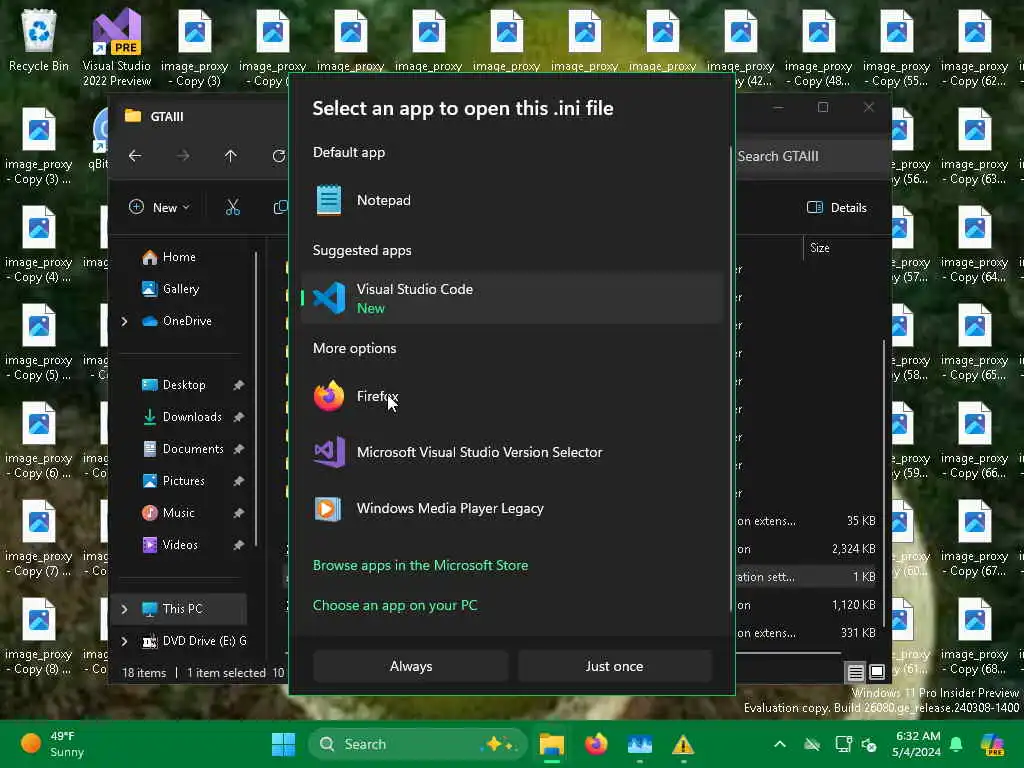This screenshot has width=1024, height=768.
Task: Select the file sized 35 KB
Action: click(808, 521)
